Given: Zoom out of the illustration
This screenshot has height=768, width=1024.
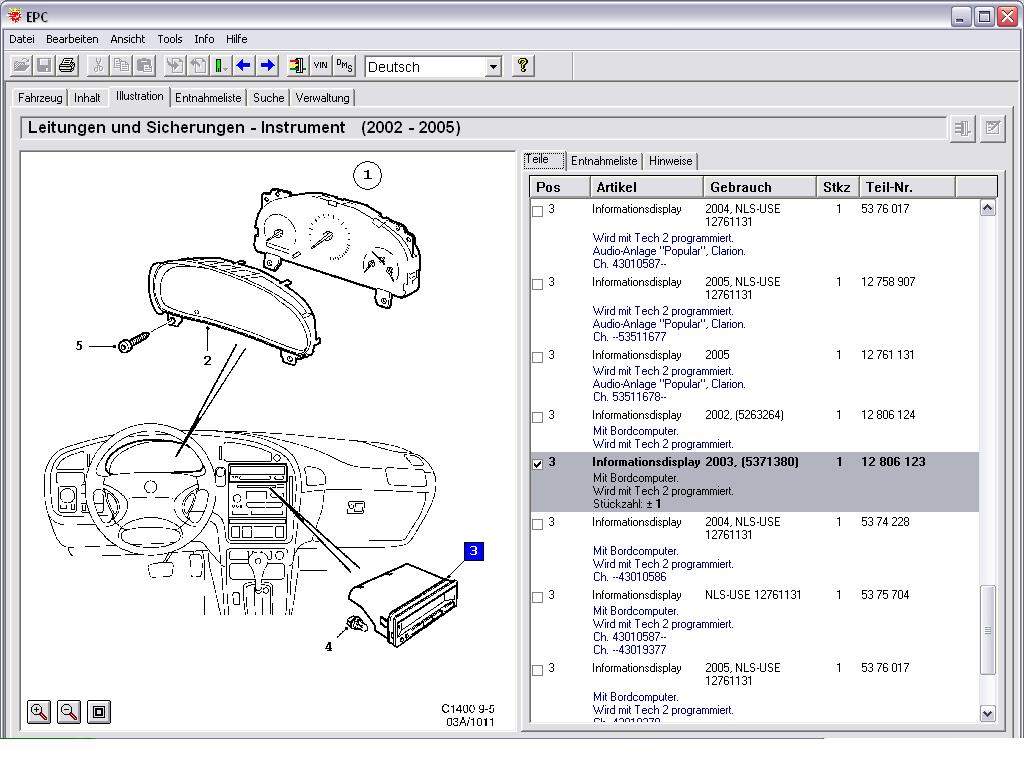Looking at the screenshot, I should pos(69,711).
